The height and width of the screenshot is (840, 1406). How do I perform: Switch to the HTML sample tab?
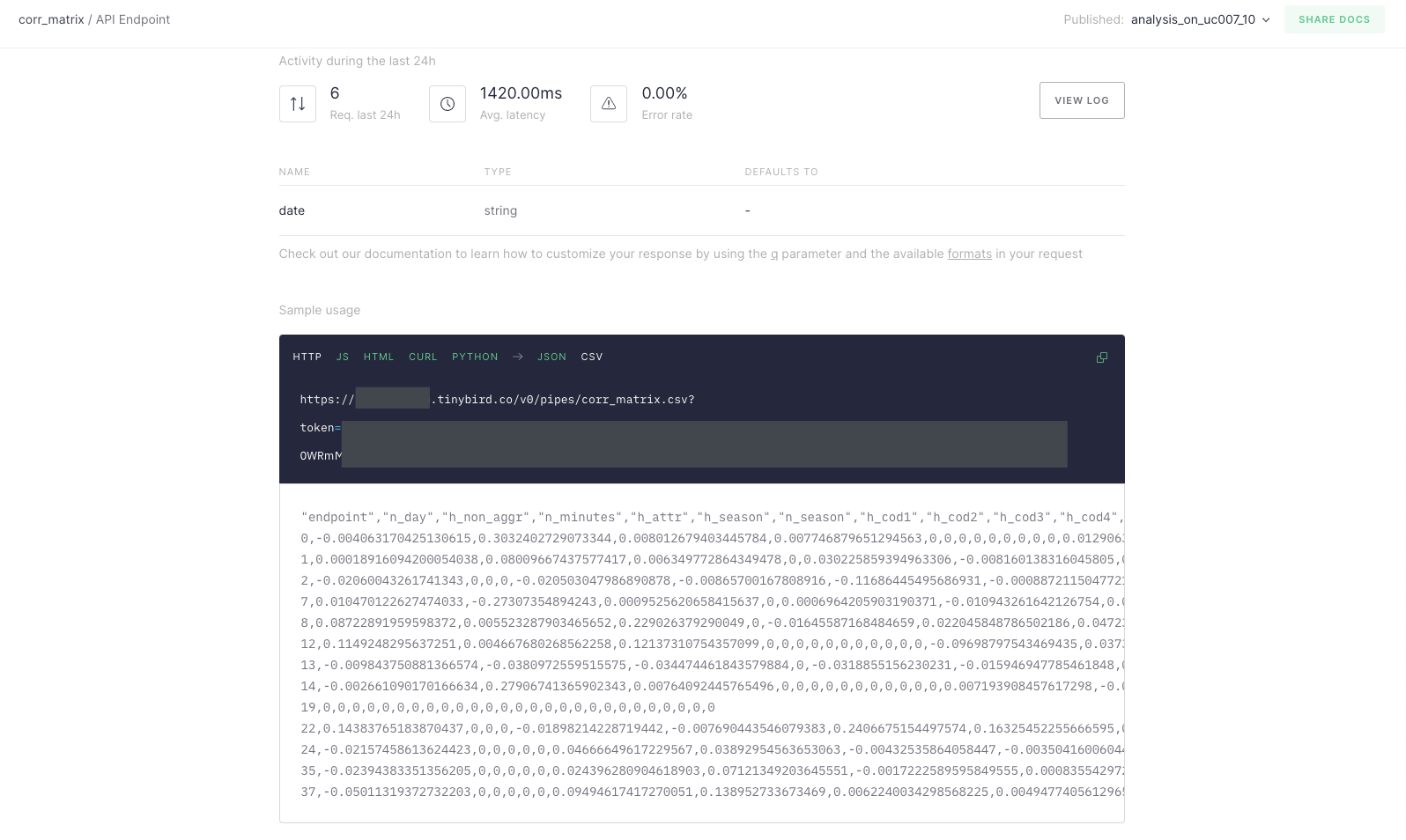379,357
